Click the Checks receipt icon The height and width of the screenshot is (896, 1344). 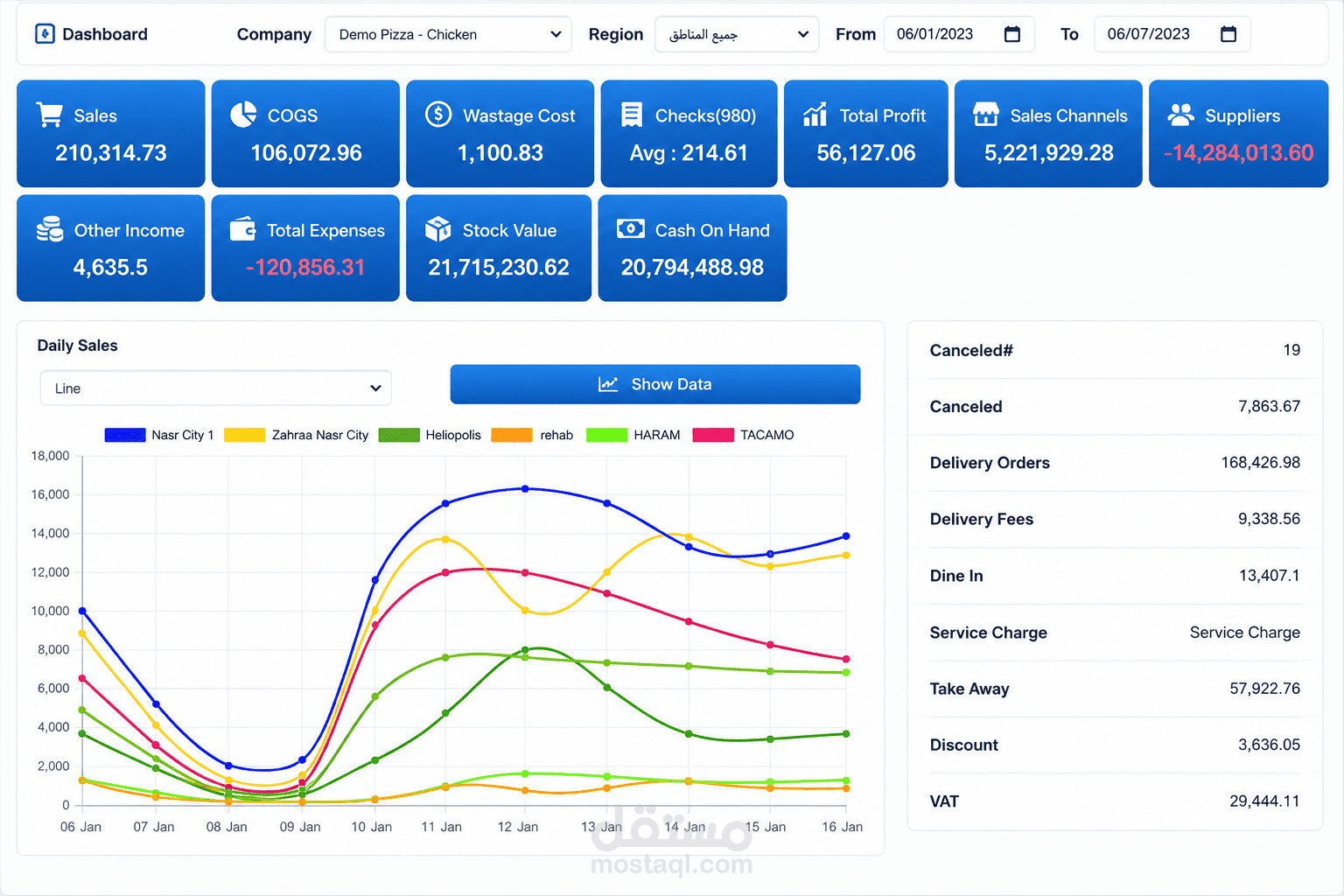[x=632, y=115]
